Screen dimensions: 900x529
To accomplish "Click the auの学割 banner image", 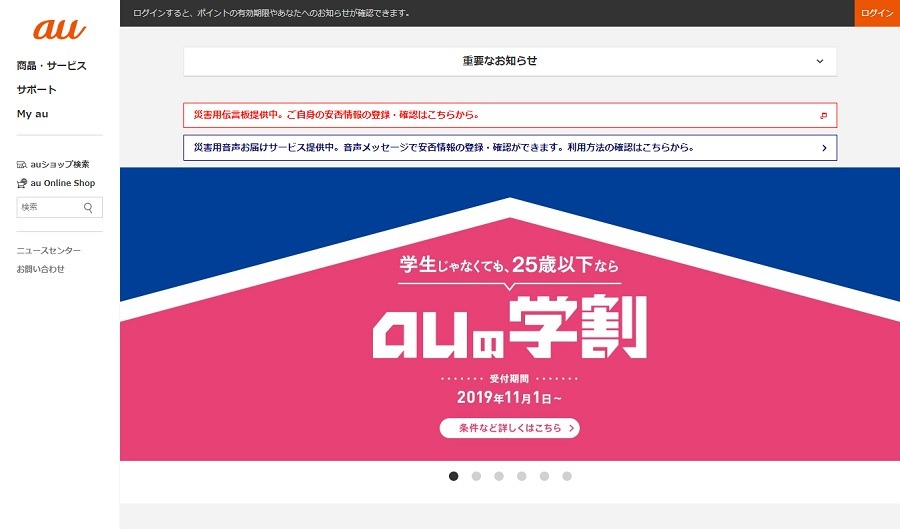I will click(x=510, y=314).
